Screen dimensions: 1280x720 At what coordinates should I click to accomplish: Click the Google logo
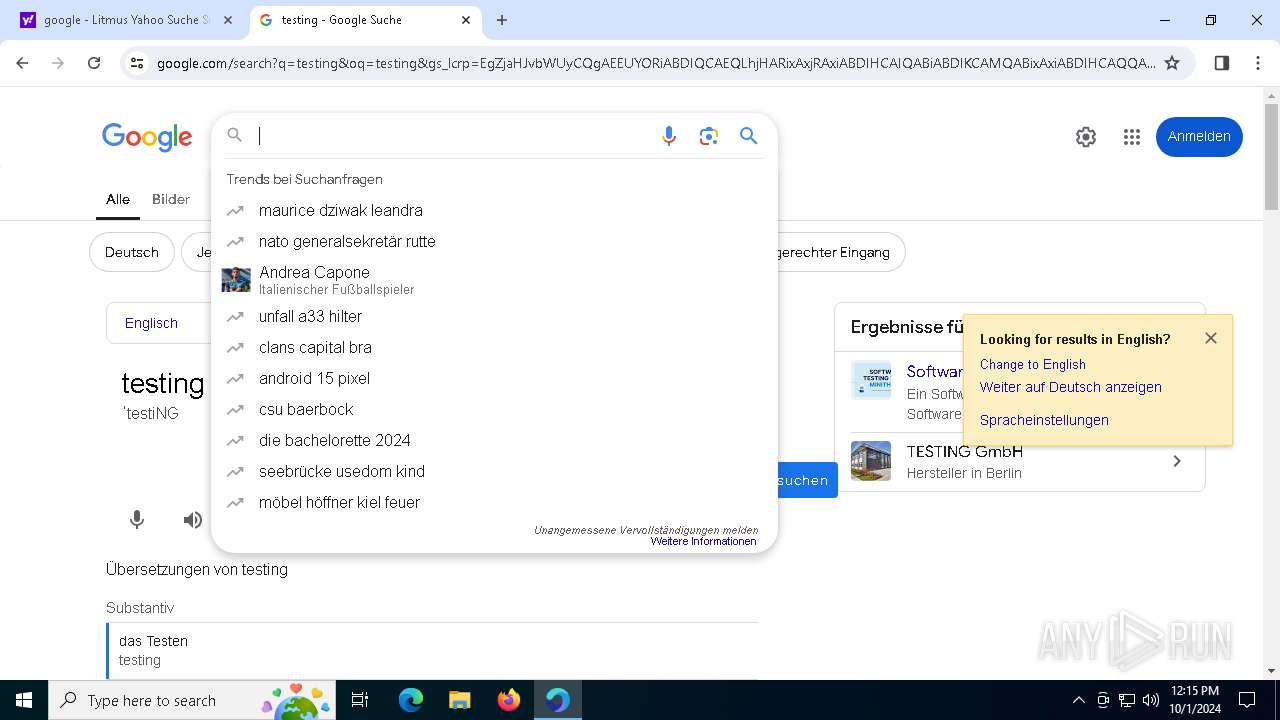click(147, 137)
